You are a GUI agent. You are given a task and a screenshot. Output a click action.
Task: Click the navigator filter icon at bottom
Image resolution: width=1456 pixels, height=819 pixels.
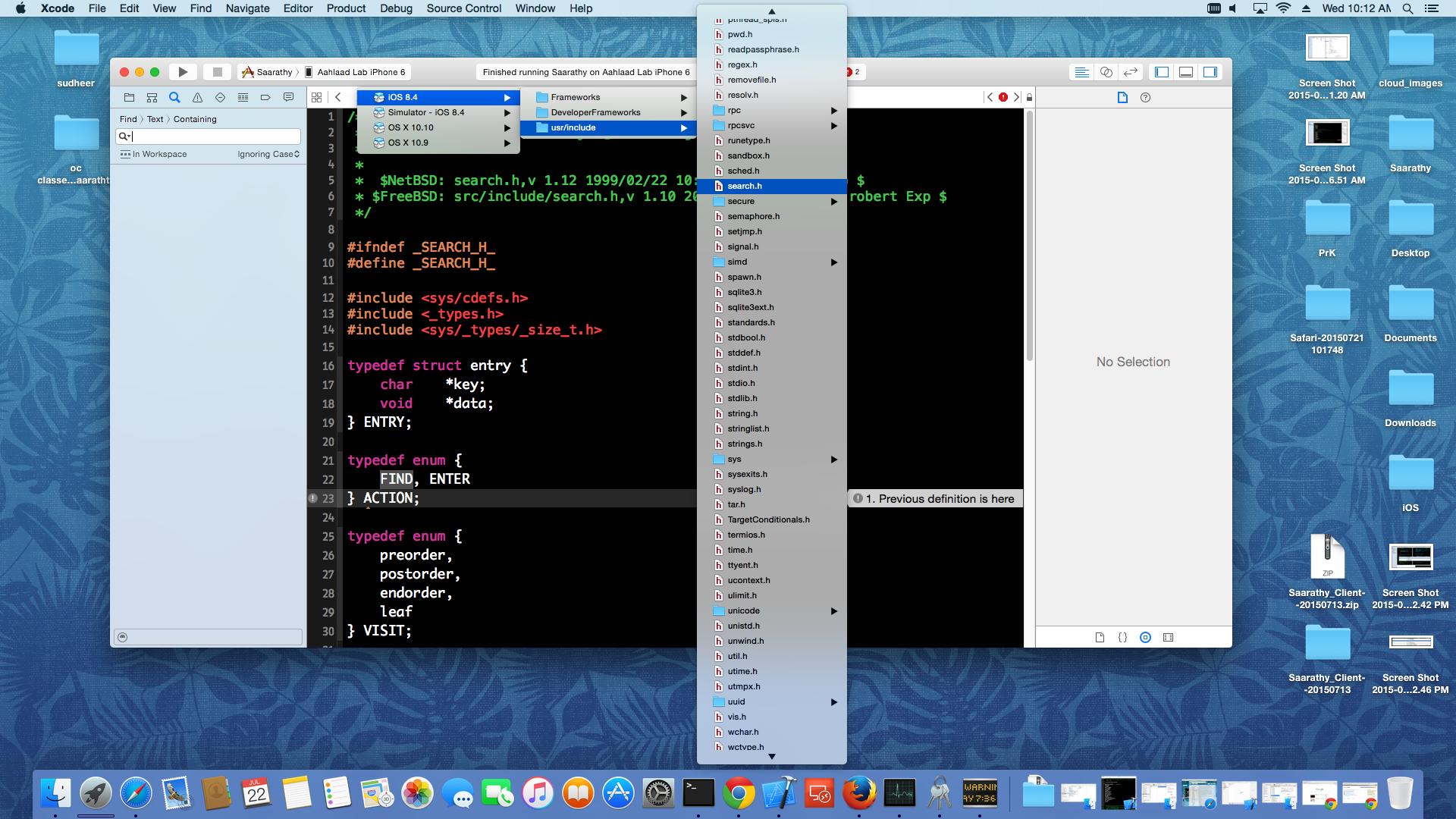coord(123,637)
